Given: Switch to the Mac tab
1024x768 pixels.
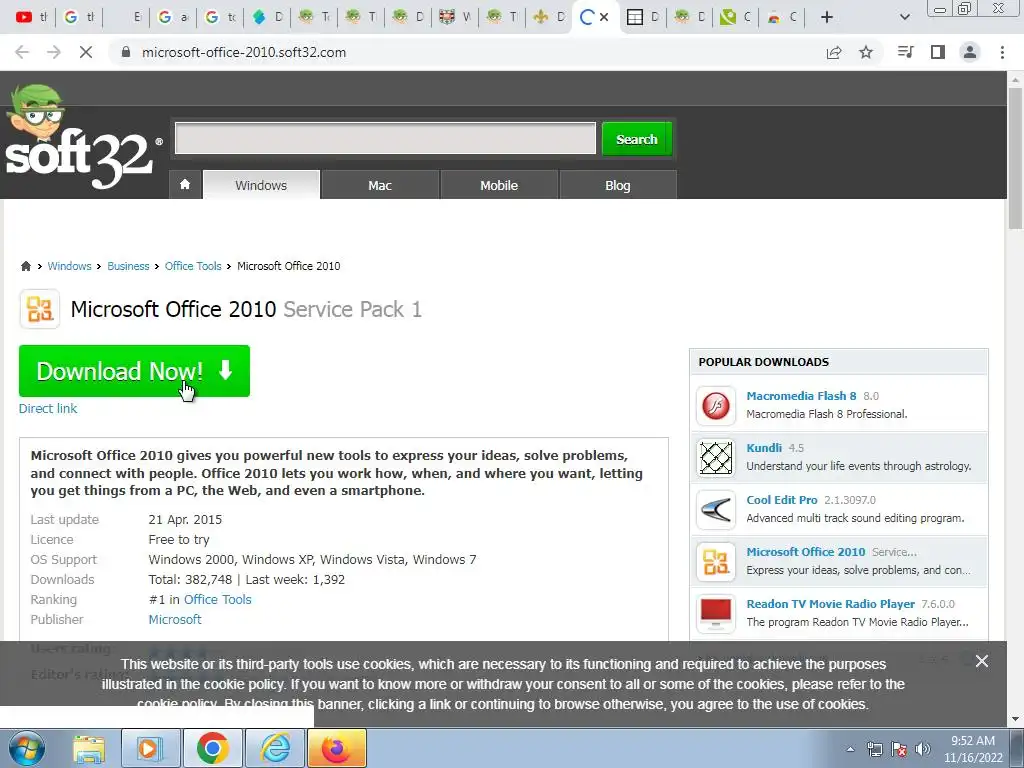Looking at the screenshot, I should tap(379, 185).
